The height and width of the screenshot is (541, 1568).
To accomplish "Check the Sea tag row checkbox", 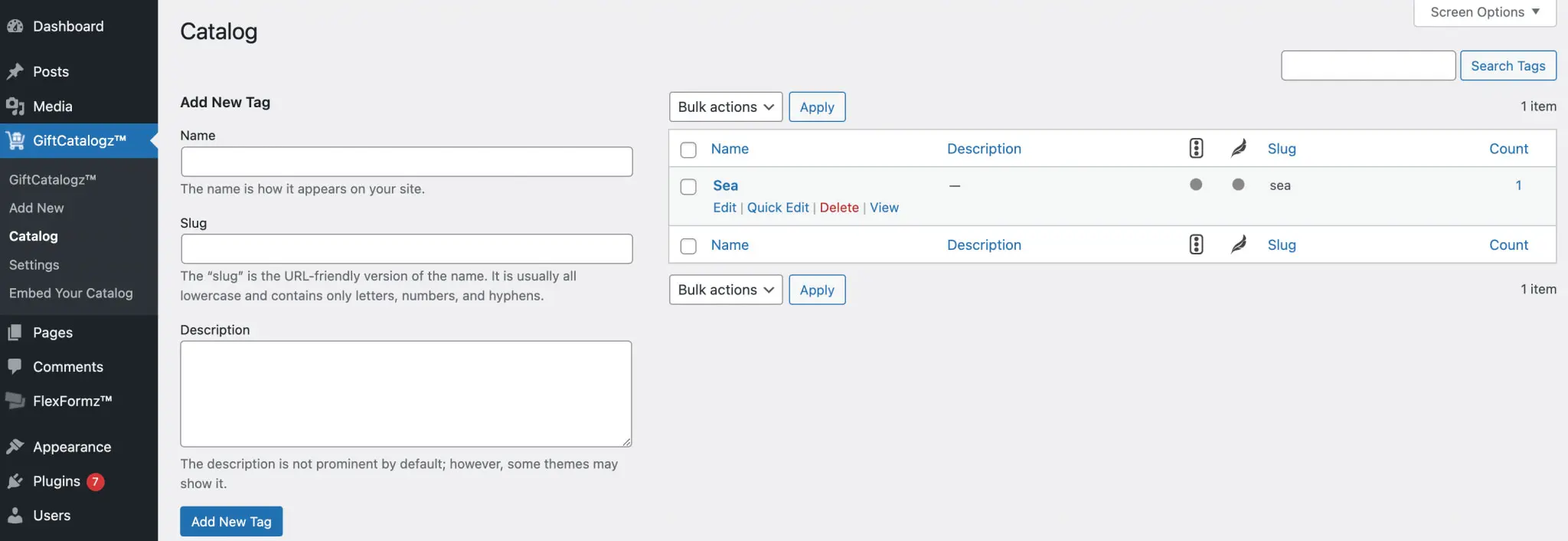I will [688, 186].
